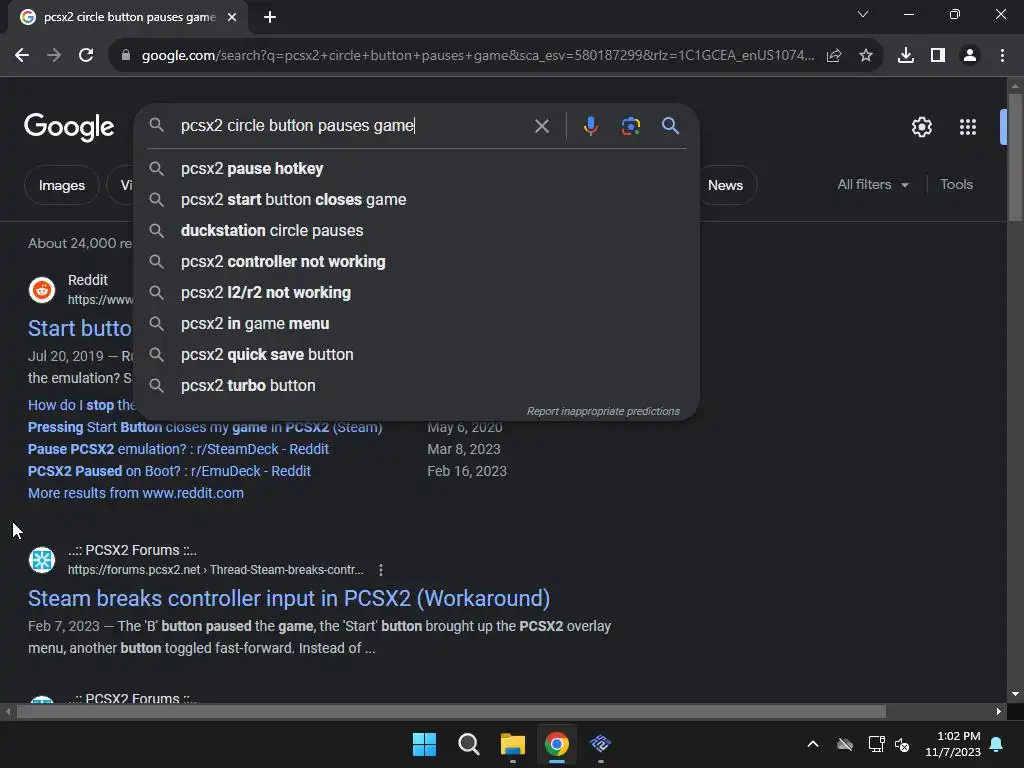Open a new browser tab

pyautogui.click(x=270, y=17)
